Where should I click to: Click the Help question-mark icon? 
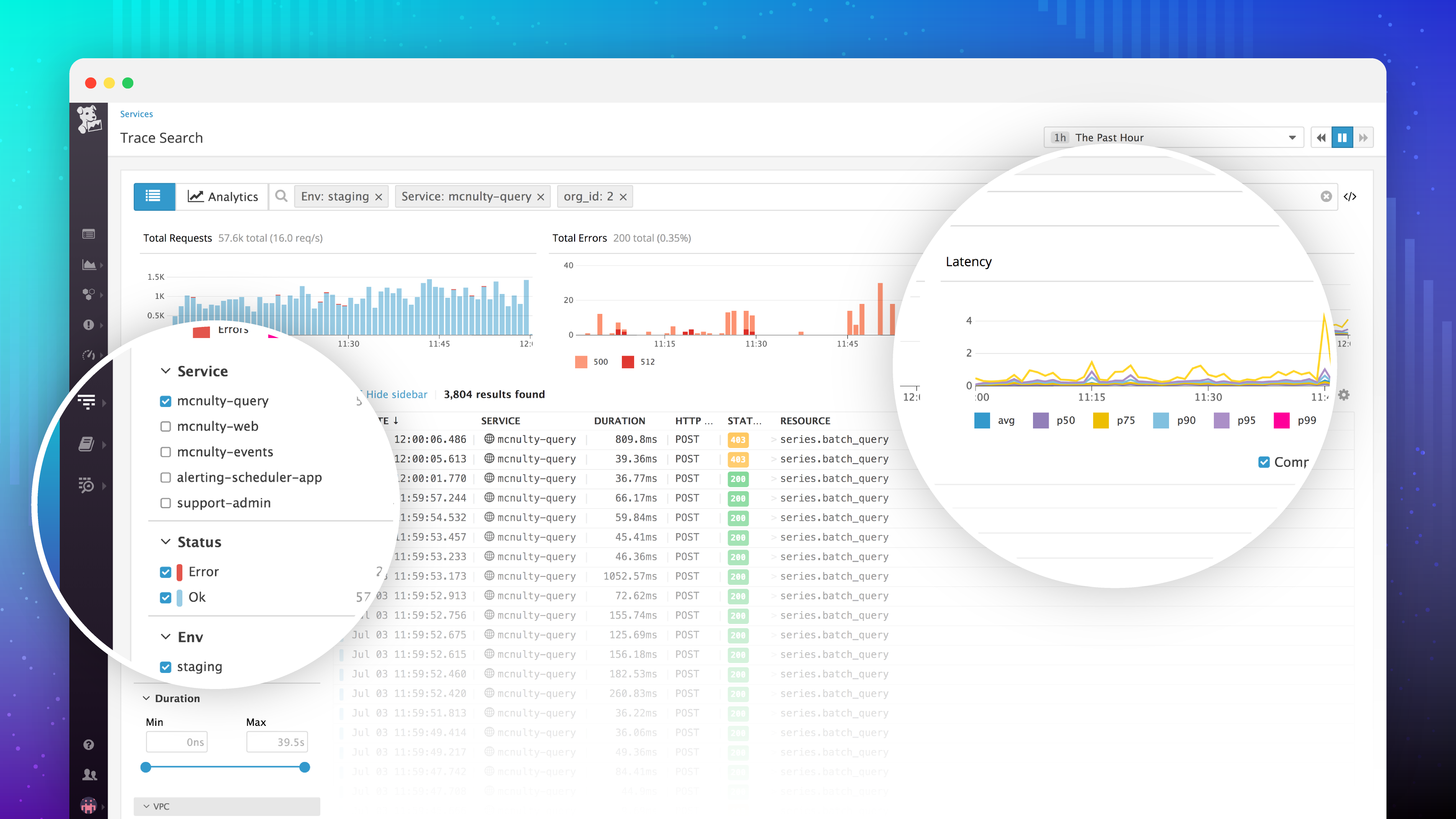(x=89, y=744)
